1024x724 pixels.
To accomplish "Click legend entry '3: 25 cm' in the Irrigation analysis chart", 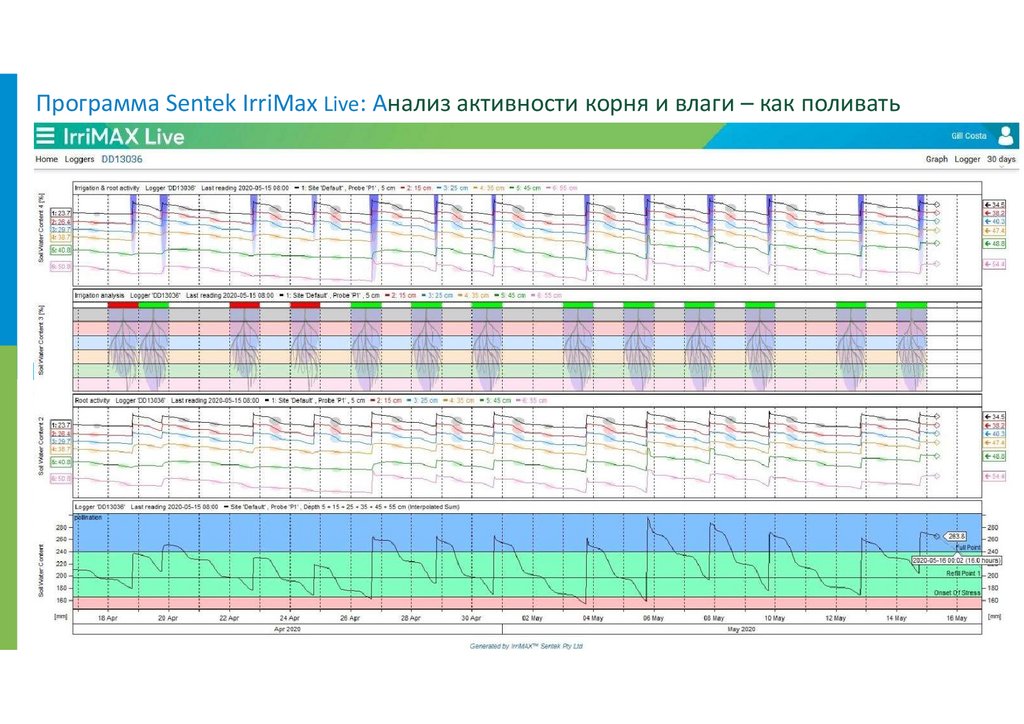I will point(438,295).
